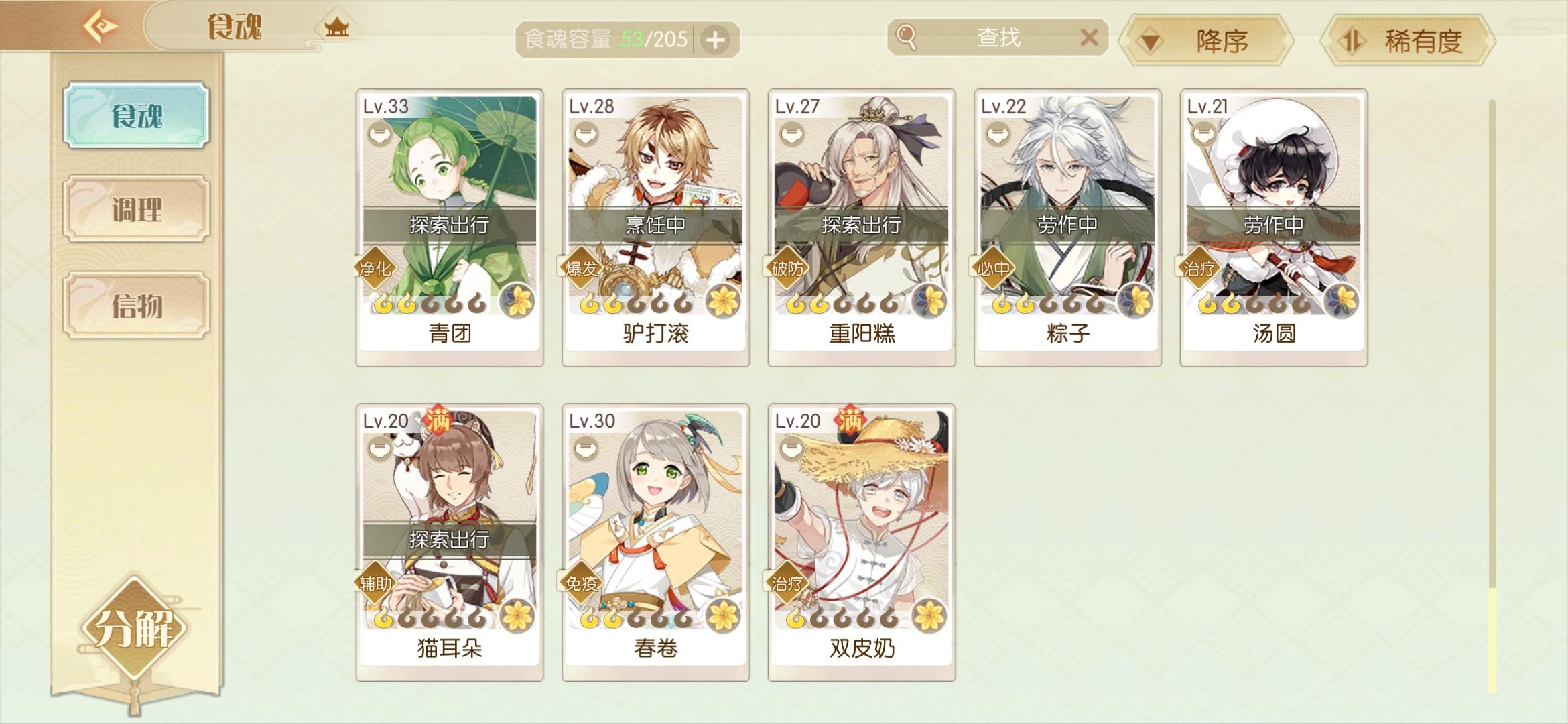Select the 汤圆 character card
This screenshot has height=724, width=1568.
[x=1274, y=227]
